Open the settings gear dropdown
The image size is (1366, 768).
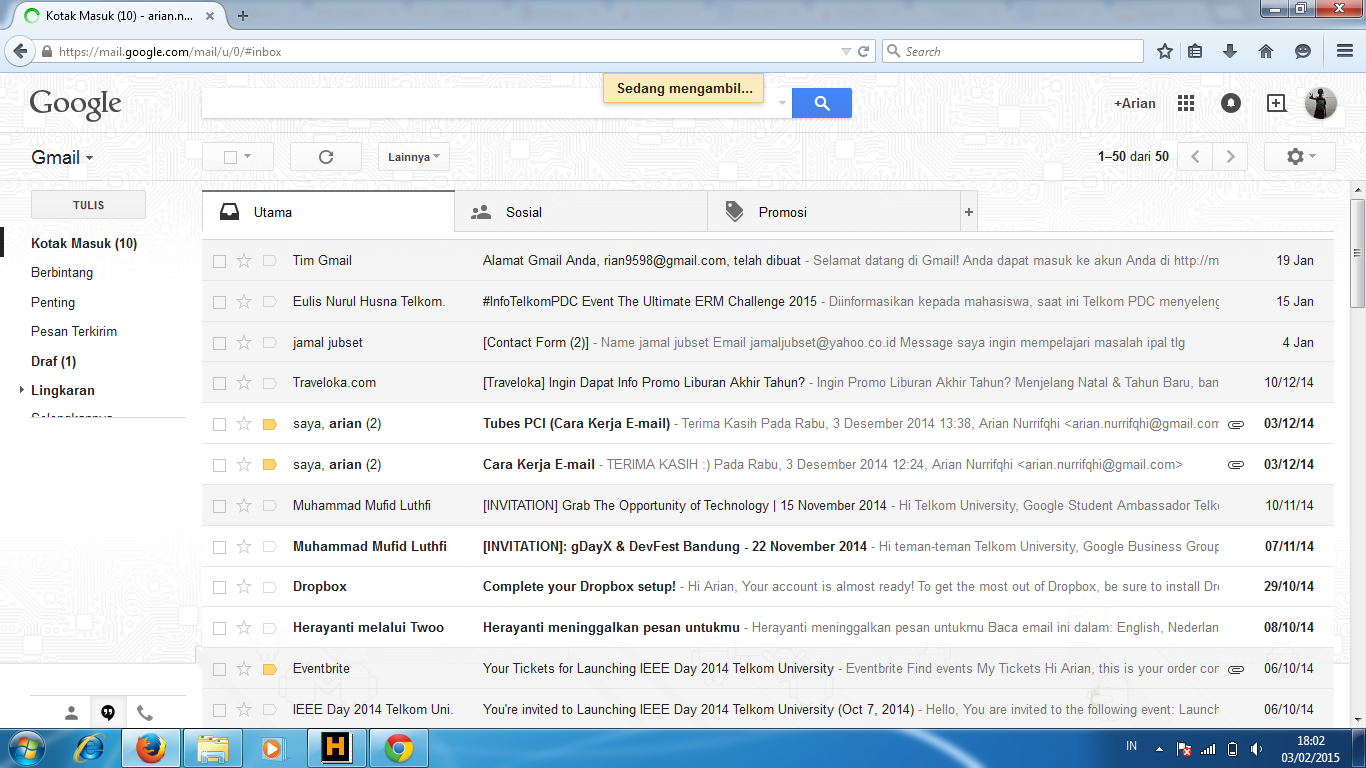tap(1299, 157)
